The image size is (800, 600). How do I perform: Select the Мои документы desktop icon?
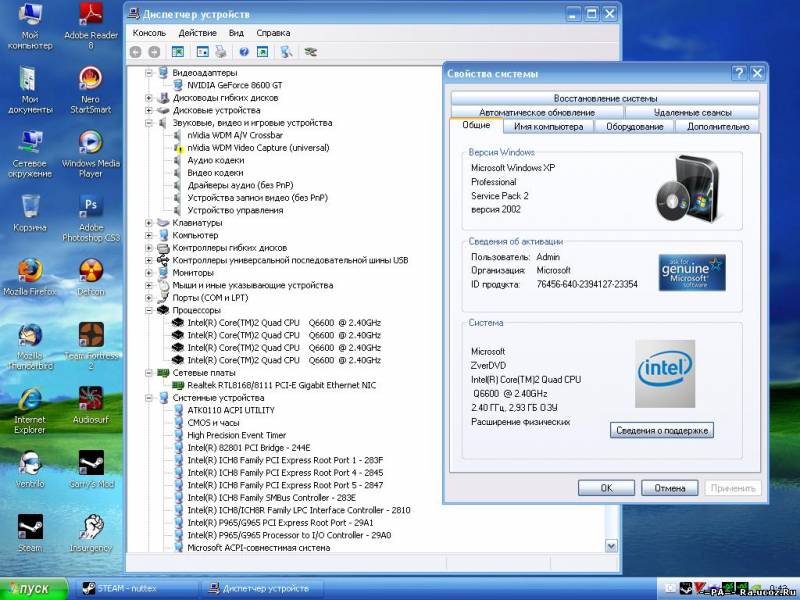click(30, 90)
